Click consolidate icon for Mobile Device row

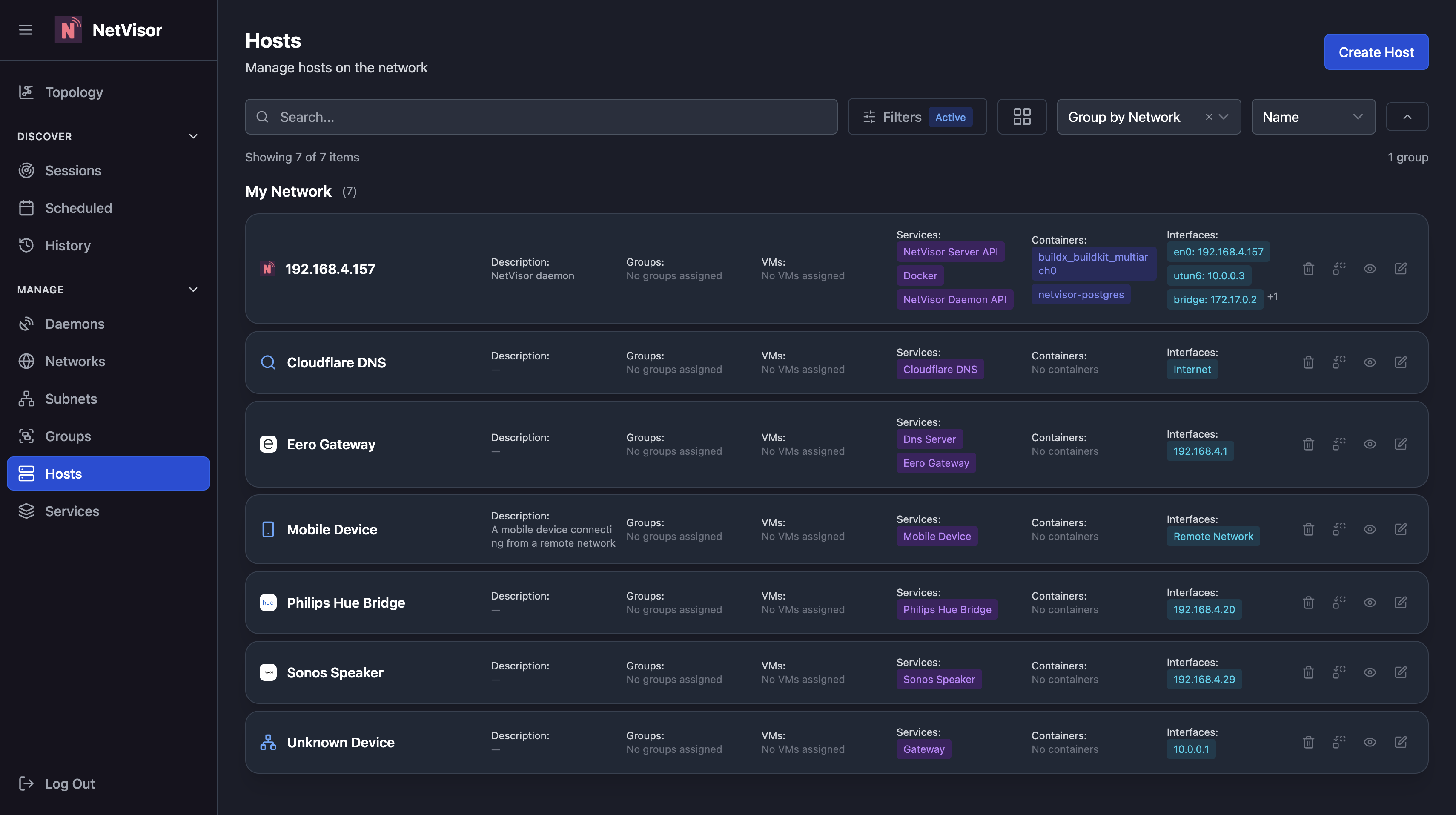coord(1339,529)
